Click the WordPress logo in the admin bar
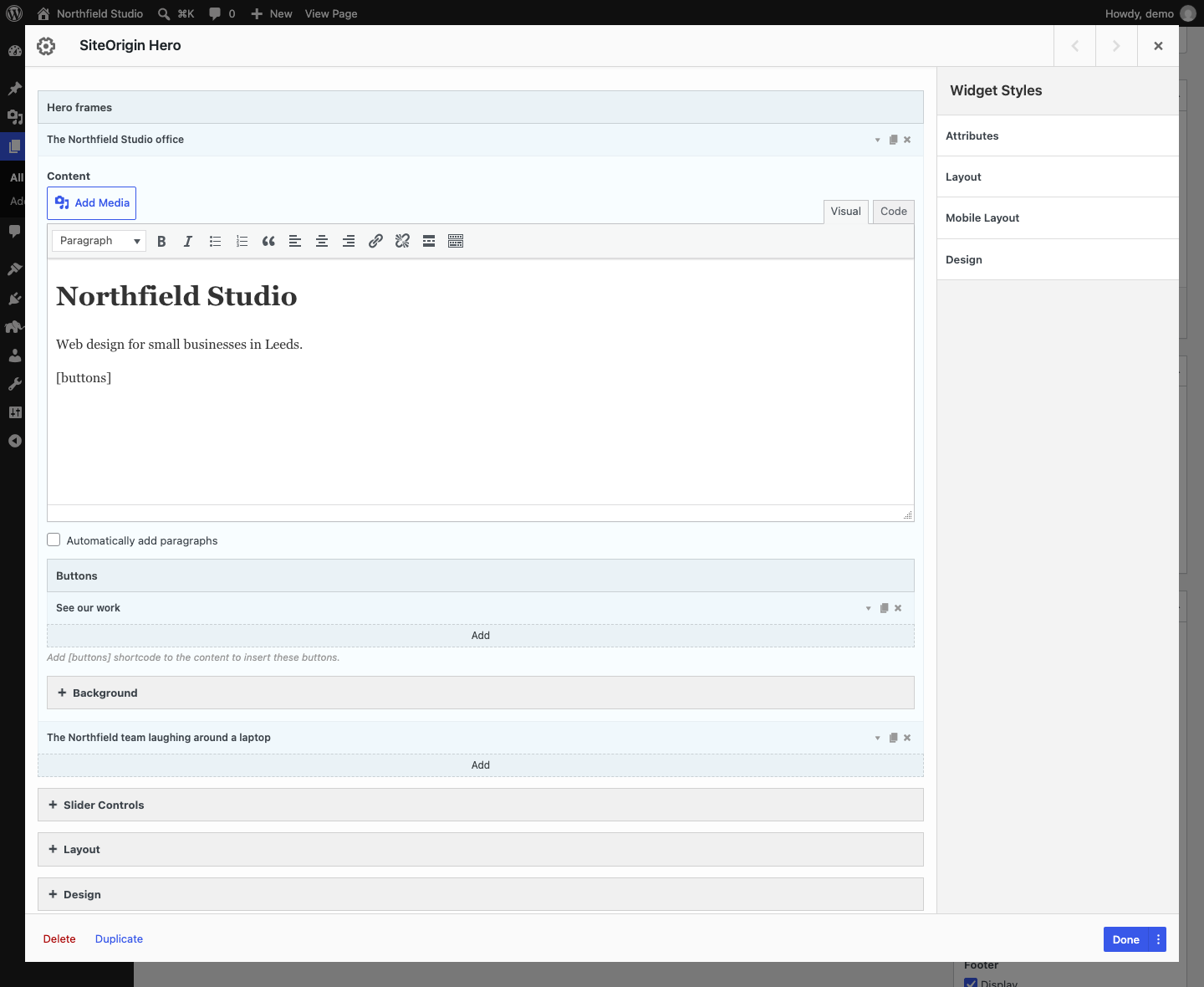The width and height of the screenshot is (1204, 987). [14, 13]
